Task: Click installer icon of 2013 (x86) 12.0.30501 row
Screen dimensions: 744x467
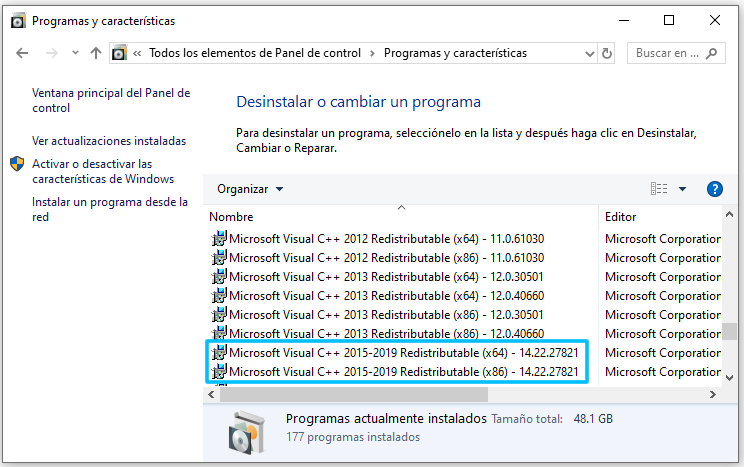Action: [x=219, y=315]
